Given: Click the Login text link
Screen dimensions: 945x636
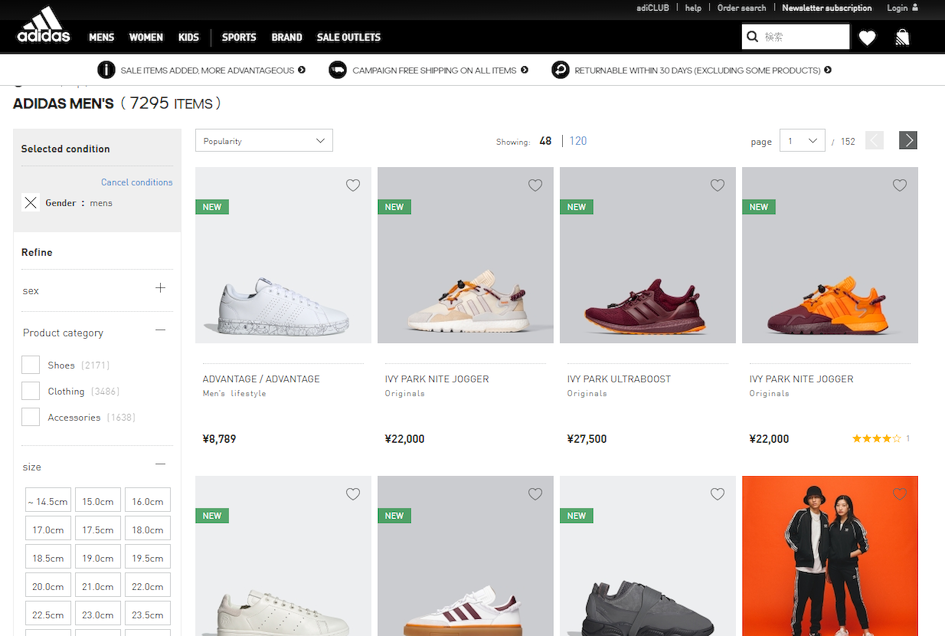Looking at the screenshot, I should point(897,8).
